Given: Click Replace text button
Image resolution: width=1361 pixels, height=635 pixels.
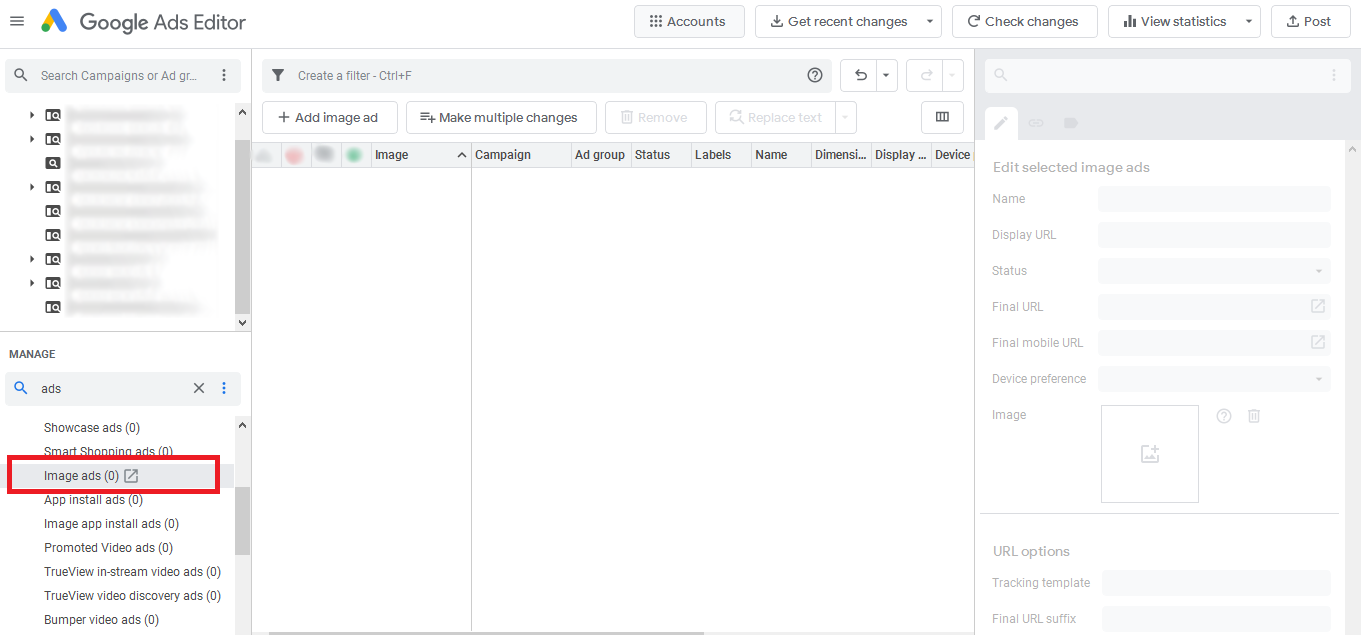Looking at the screenshot, I should point(776,117).
